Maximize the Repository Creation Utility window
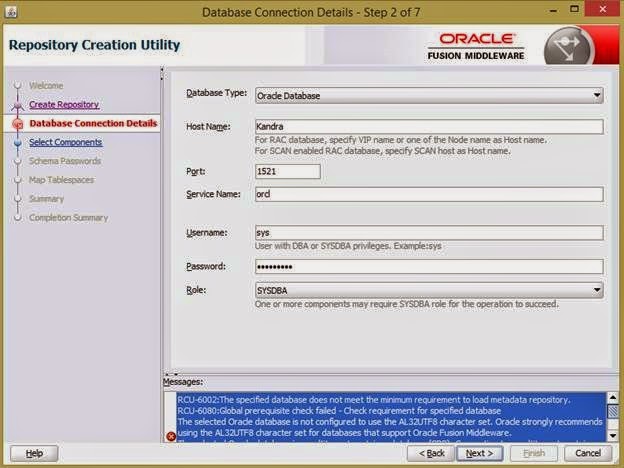Viewport: 624px width, 468px height. [574, 10]
